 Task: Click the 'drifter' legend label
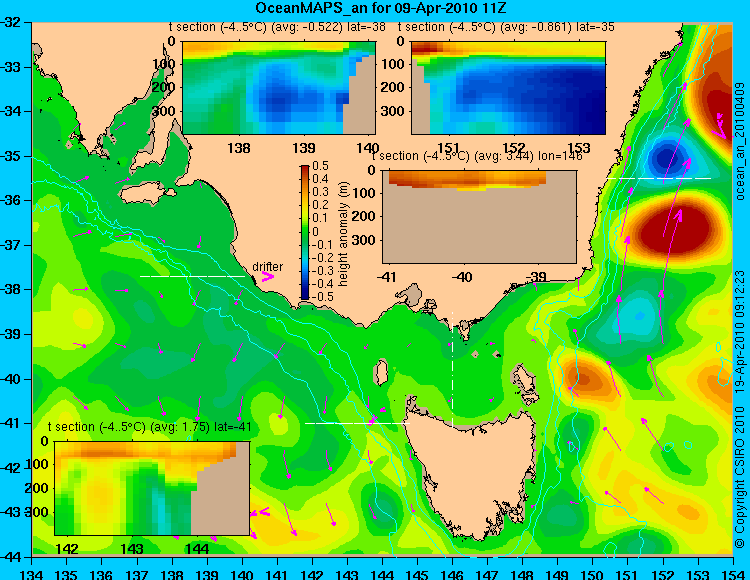click(267, 267)
